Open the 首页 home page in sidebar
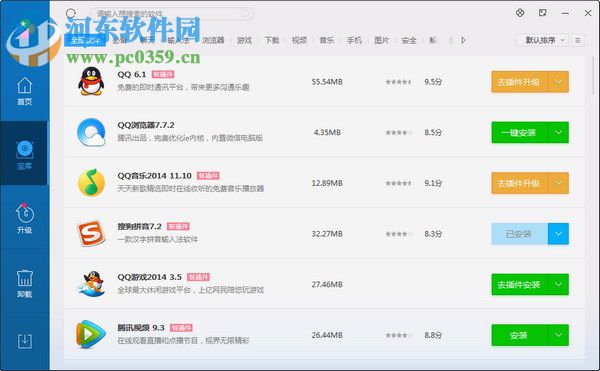 [x=24, y=91]
